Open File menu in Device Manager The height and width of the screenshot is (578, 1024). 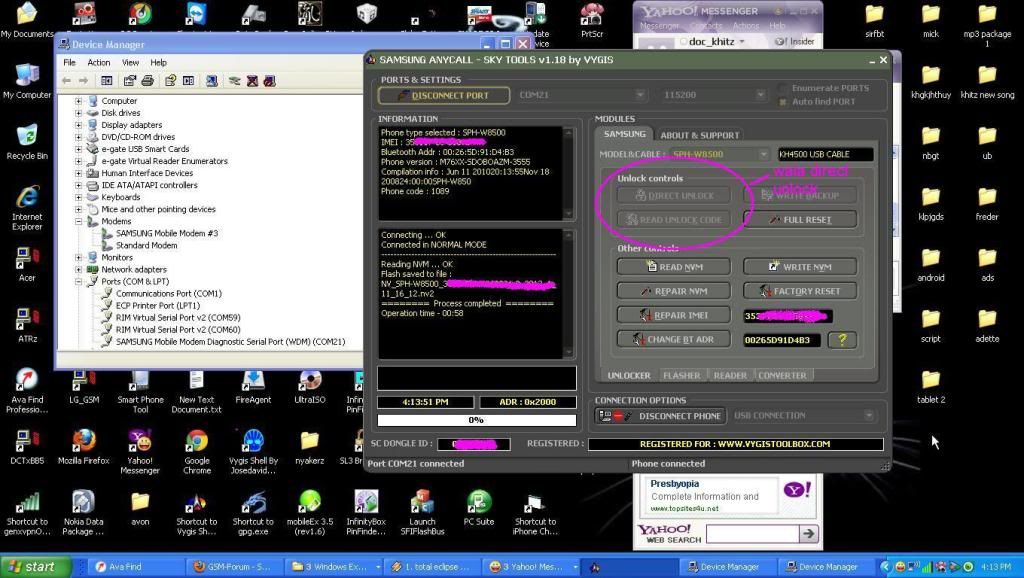pos(69,63)
